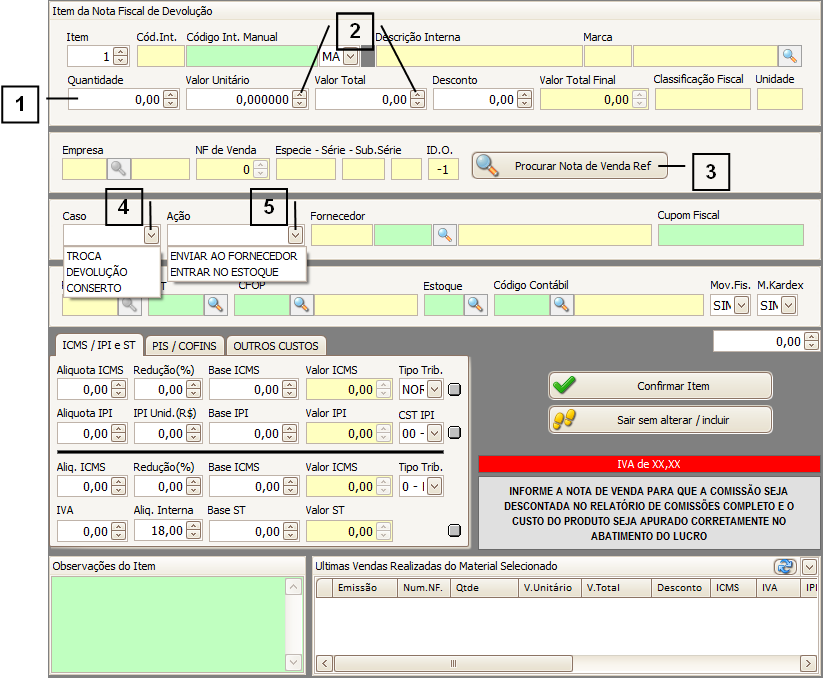Screen dimensions: 823x678
Task: Click the CFOP lookup magnifier icon
Action: pyautogui.click(x=301, y=304)
